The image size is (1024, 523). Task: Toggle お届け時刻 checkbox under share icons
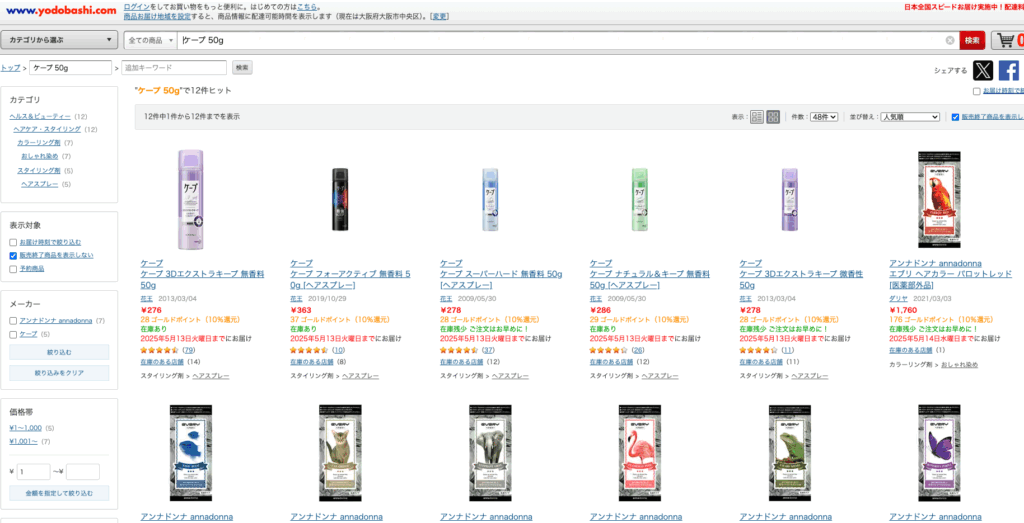(976, 91)
